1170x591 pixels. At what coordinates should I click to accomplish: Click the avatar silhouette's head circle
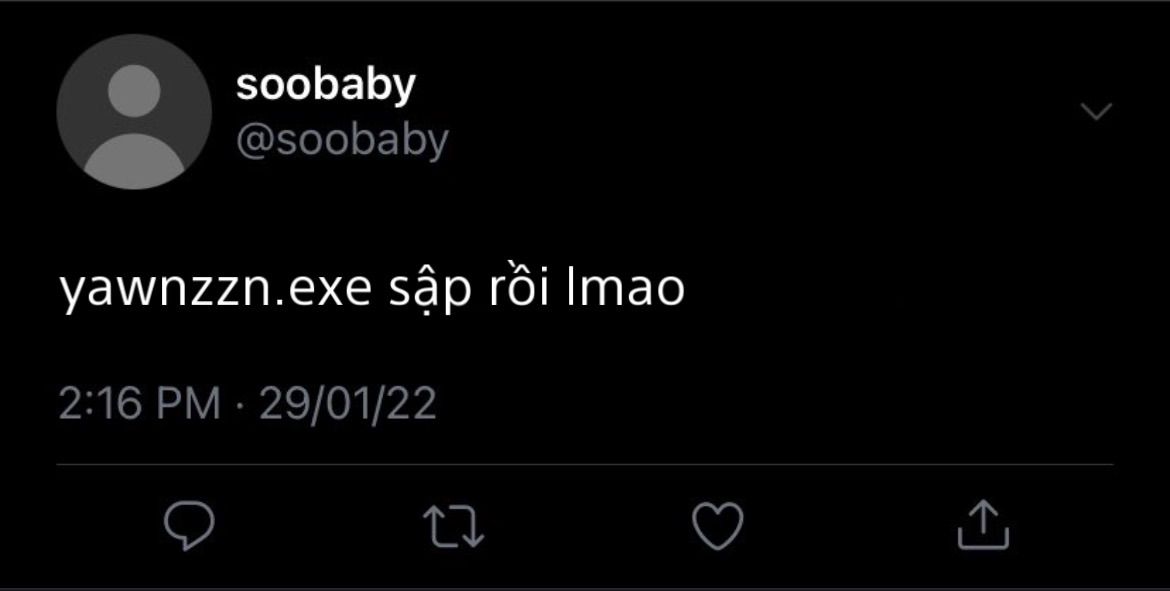(134, 90)
